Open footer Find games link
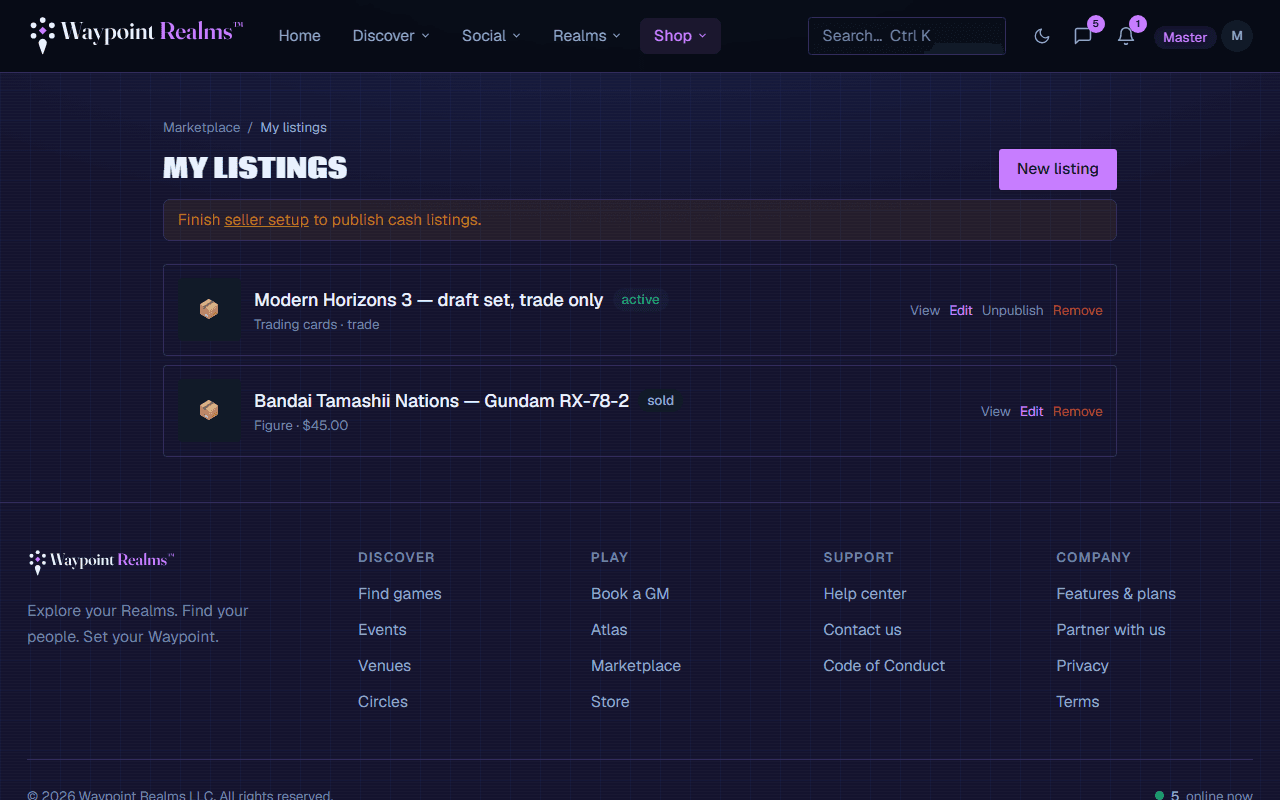Screen dimensions: 1280x800 pos(400,594)
